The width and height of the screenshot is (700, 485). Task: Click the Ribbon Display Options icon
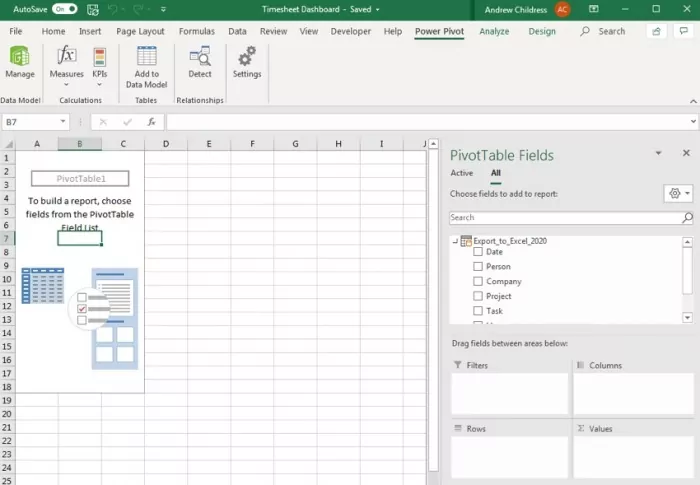(x=593, y=9)
